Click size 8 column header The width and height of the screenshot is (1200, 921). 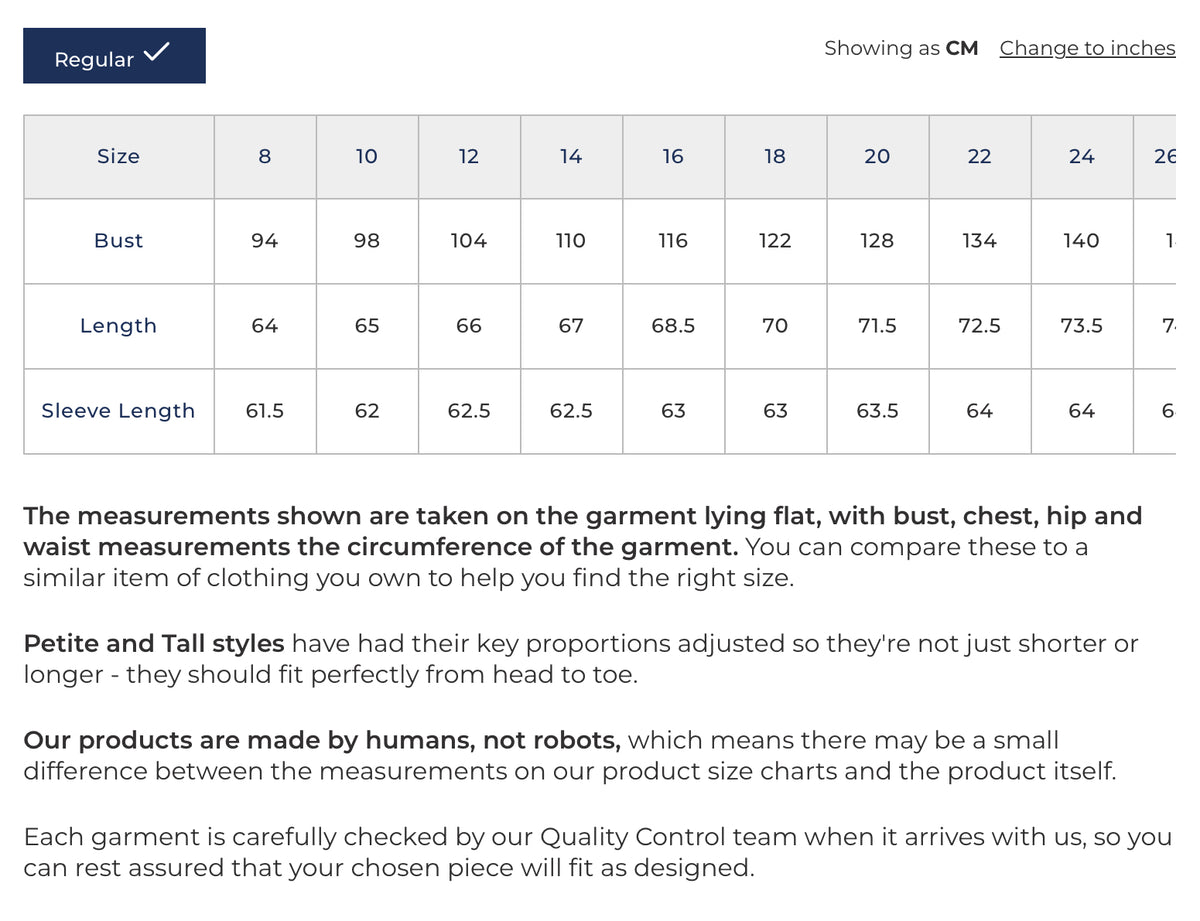coord(265,157)
